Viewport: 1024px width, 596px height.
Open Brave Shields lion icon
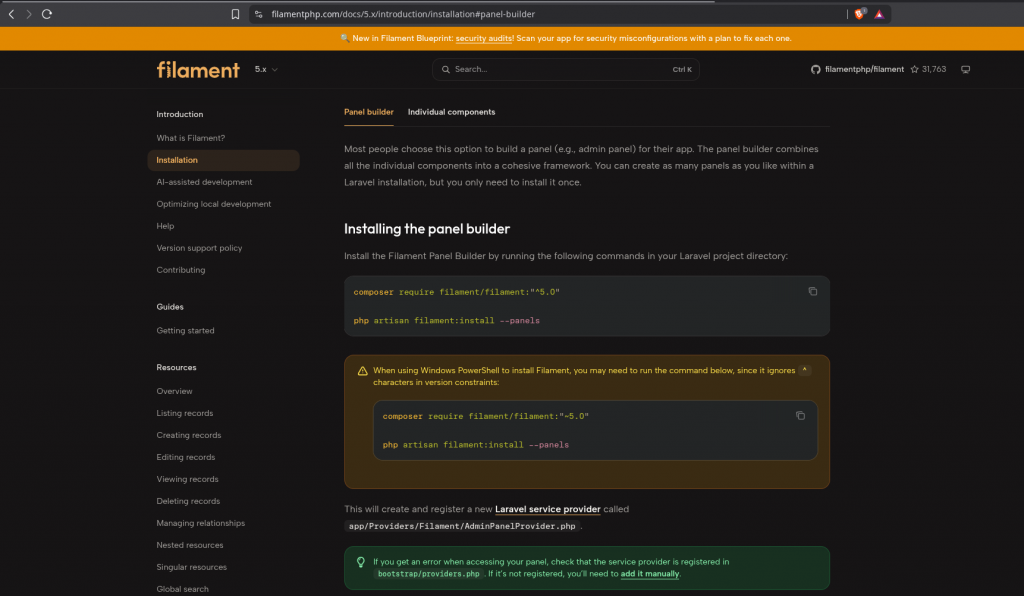pos(859,14)
